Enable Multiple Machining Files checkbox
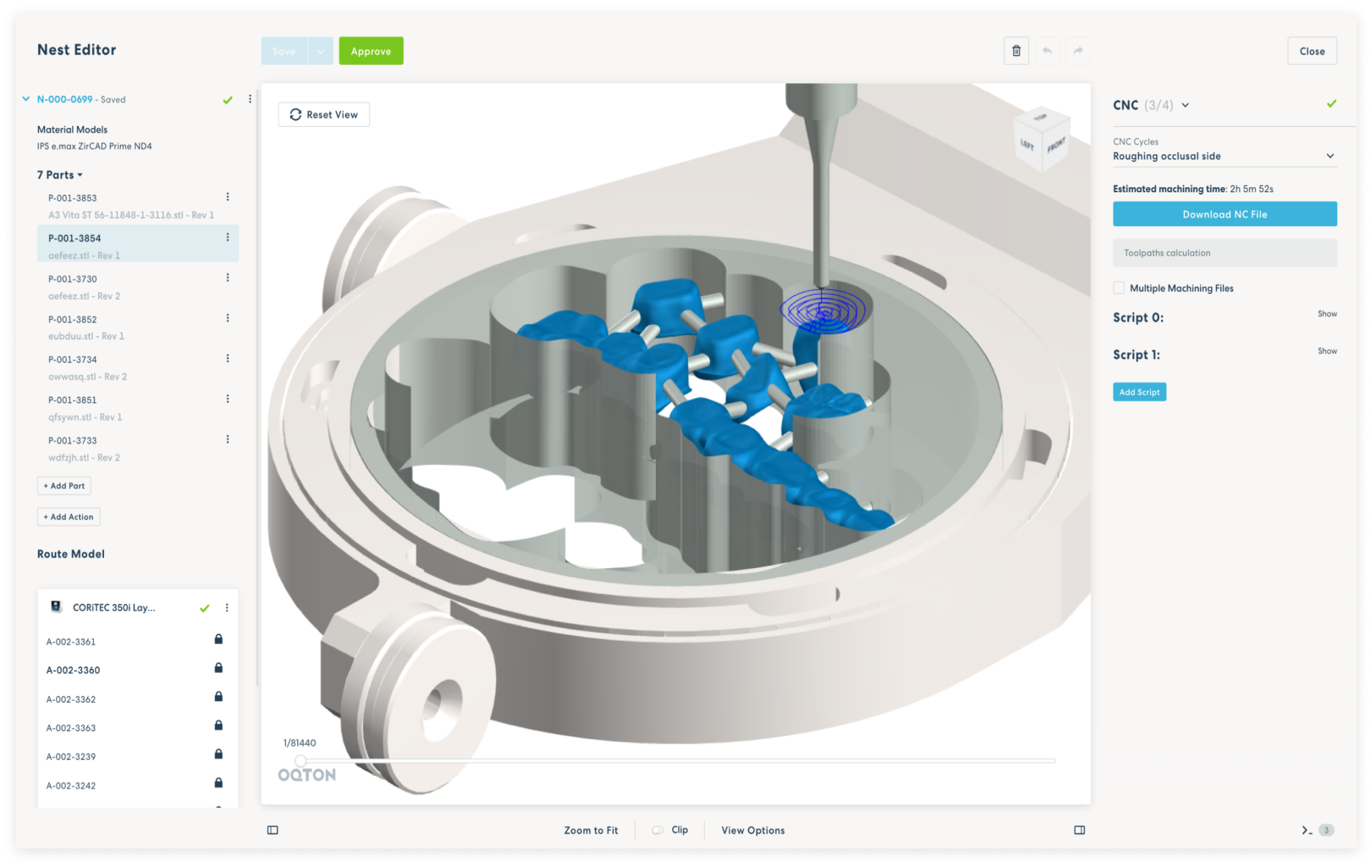 (1119, 288)
